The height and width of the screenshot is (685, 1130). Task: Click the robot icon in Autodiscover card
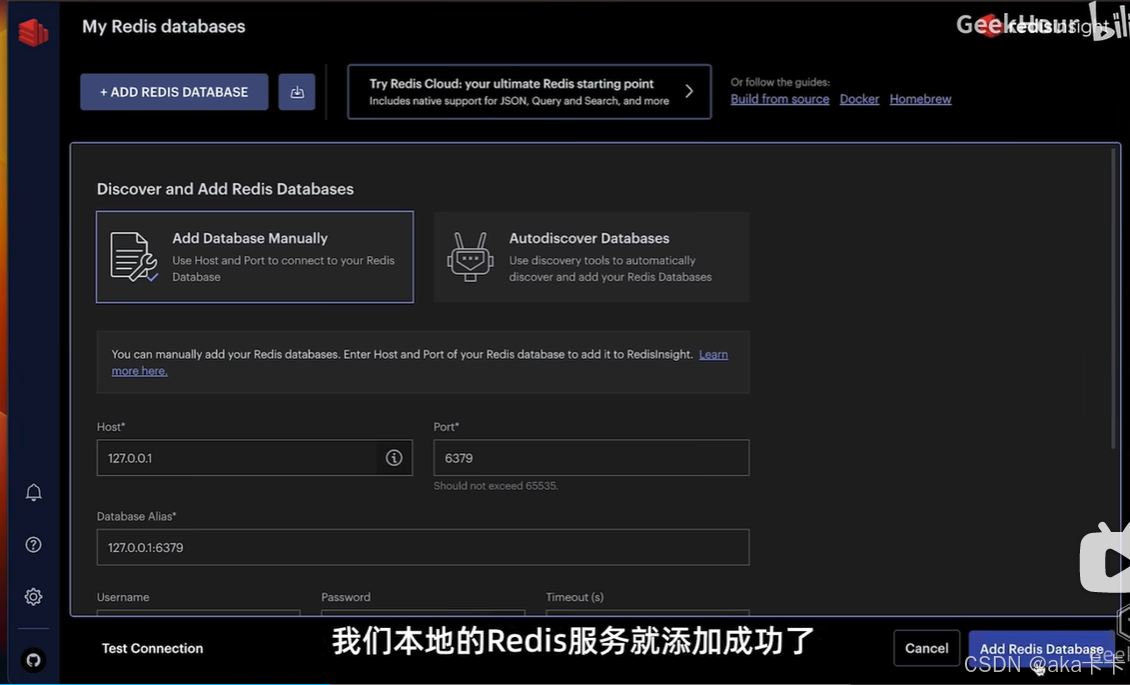pyautogui.click(x=470, y=257)
